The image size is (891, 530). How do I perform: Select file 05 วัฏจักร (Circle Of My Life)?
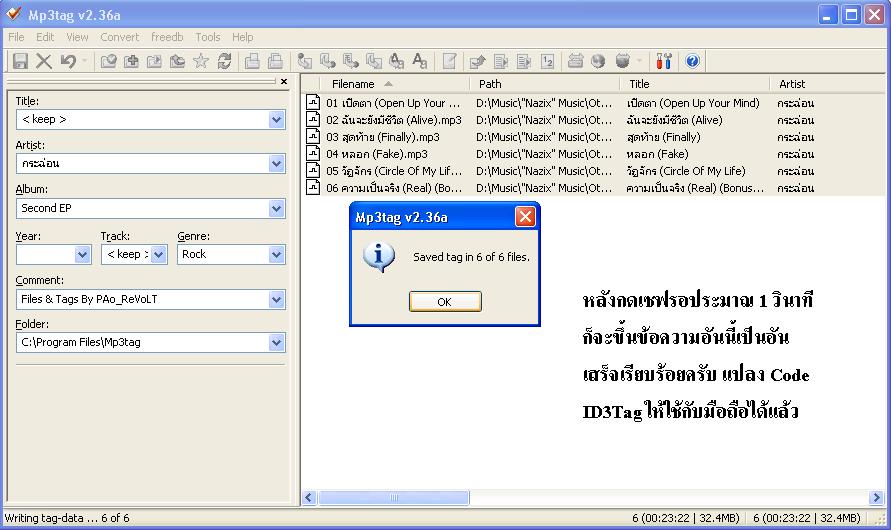(394, 171)
